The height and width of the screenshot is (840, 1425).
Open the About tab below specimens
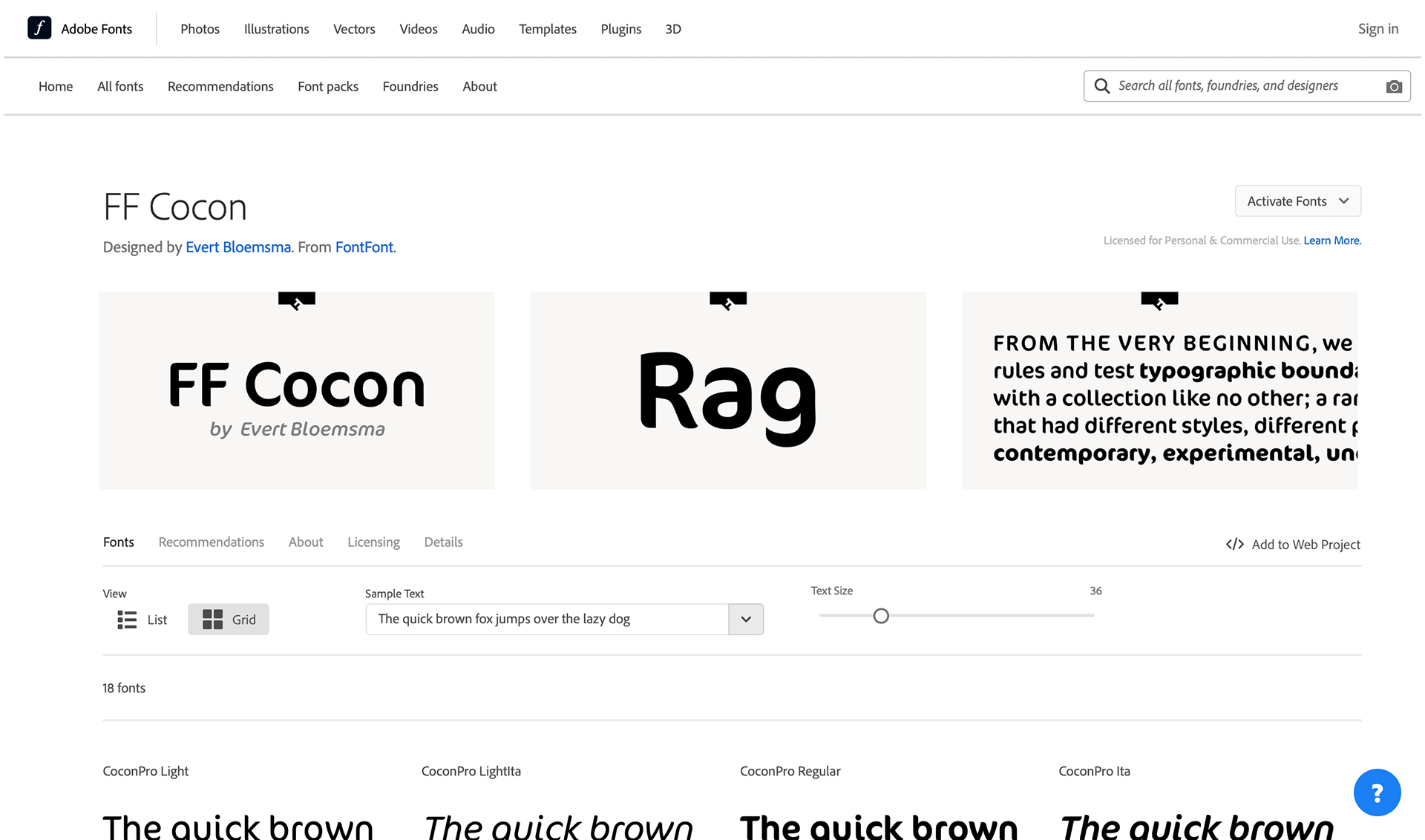(x=306, y=542)
